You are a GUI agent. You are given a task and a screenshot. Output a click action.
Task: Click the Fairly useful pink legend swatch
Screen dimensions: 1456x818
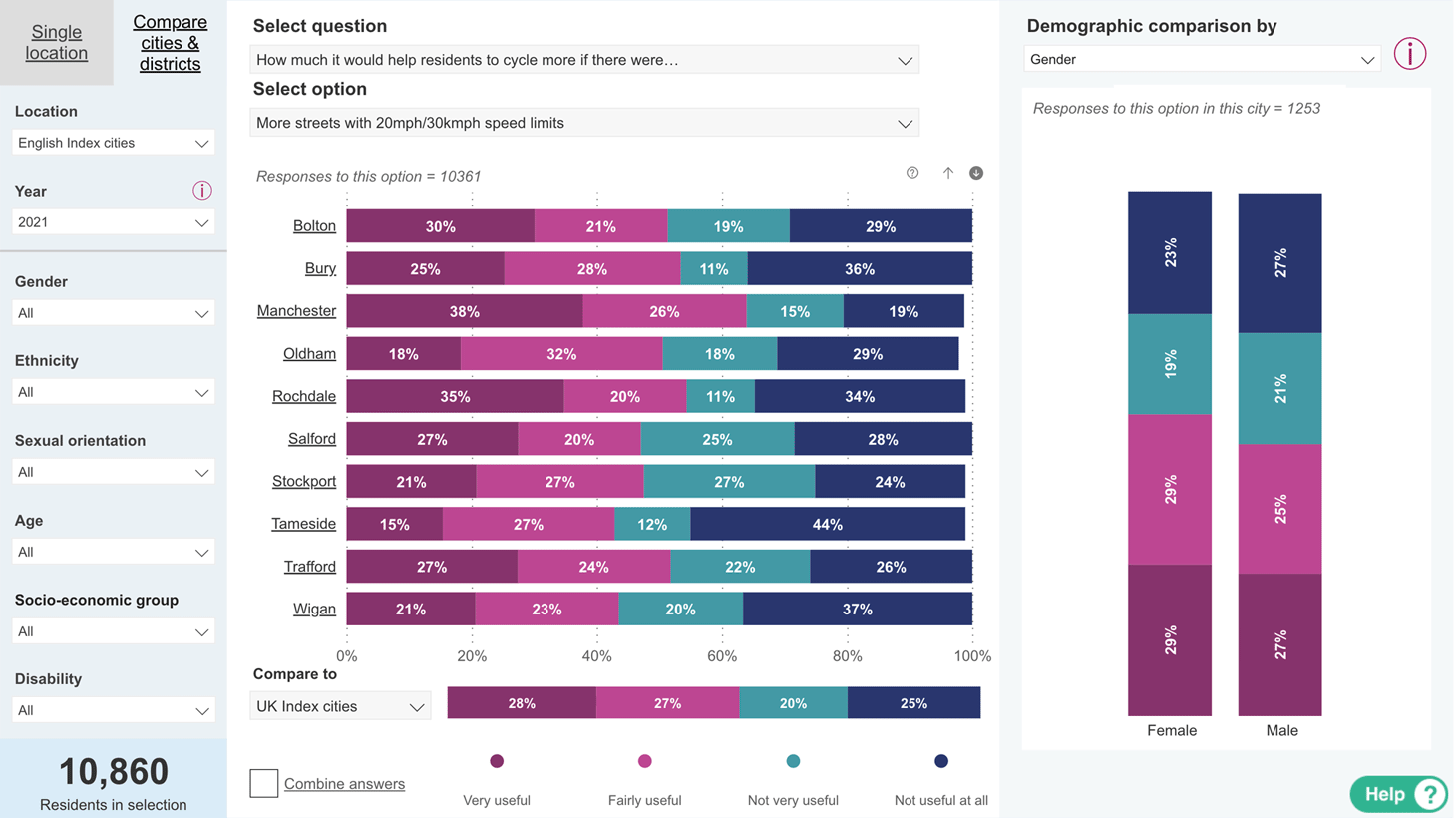pyautogui.click(x=644, y=761)
